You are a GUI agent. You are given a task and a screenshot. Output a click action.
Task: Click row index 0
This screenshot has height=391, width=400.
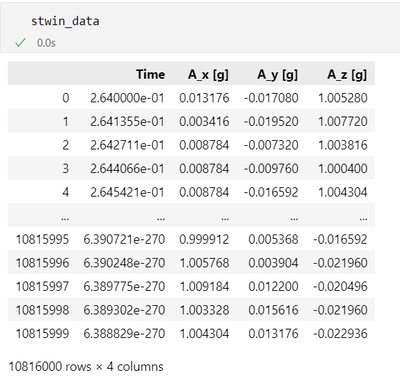66,98
